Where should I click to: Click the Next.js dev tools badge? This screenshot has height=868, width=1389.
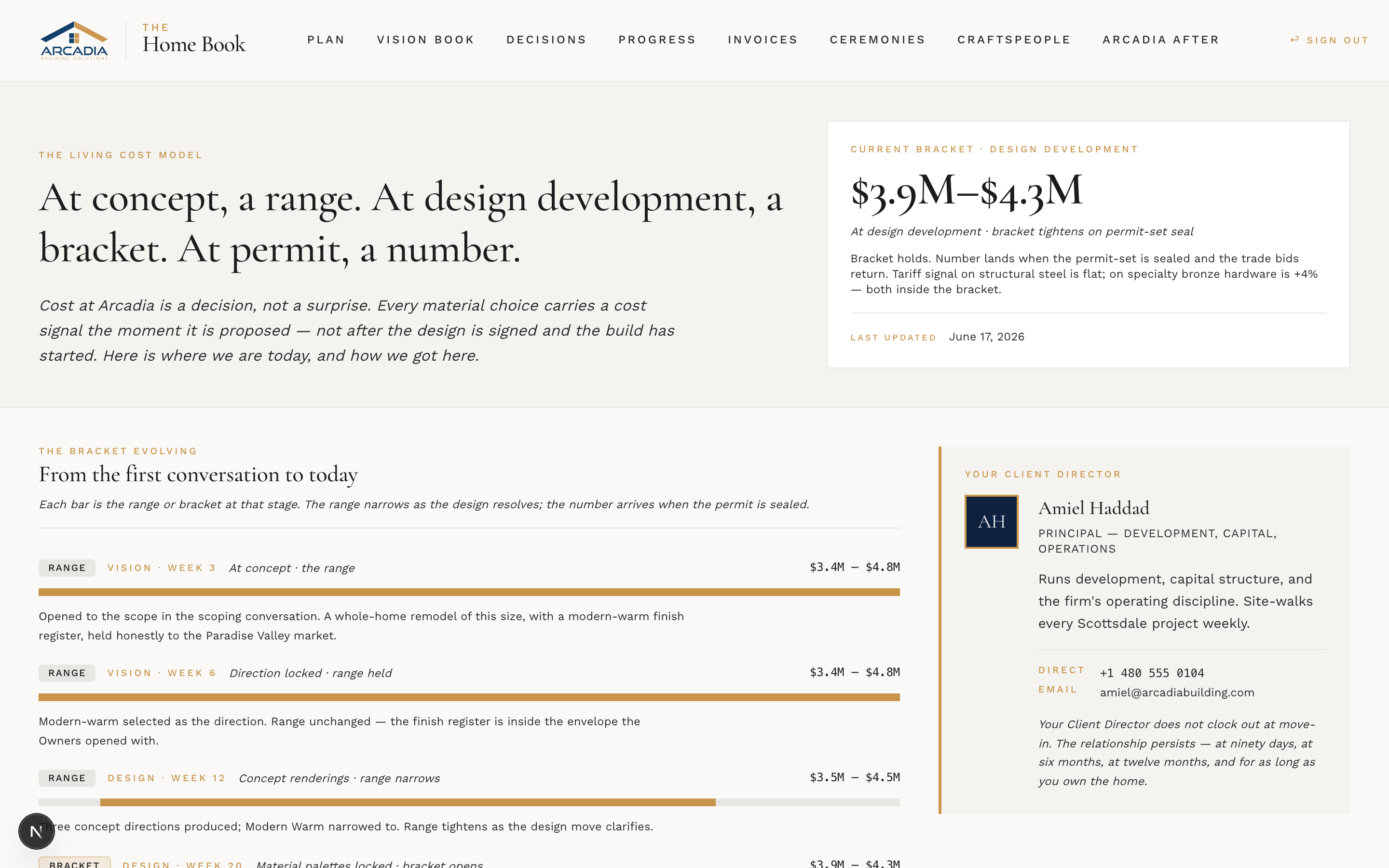pos(36,831)
